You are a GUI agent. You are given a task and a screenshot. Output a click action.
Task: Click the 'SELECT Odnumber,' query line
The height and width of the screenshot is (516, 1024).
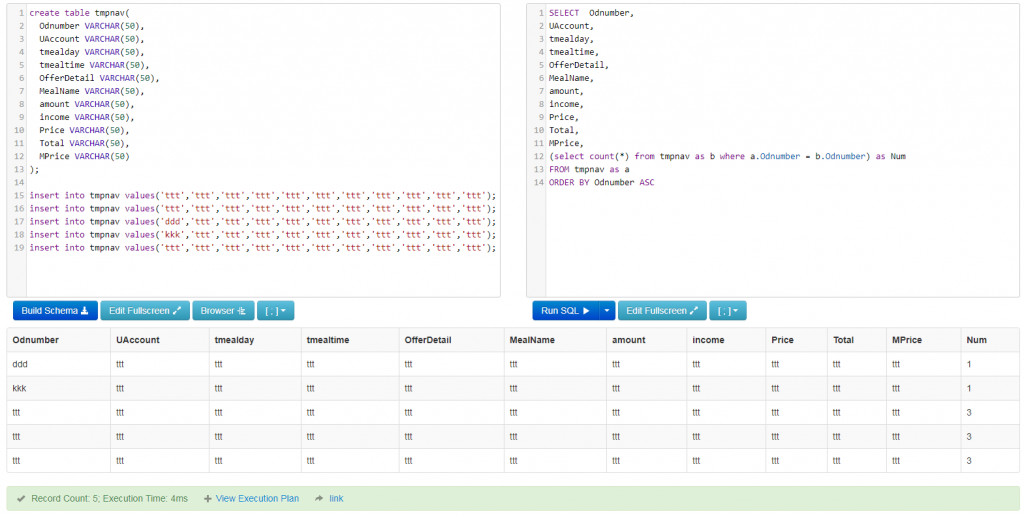click(592, 13)
